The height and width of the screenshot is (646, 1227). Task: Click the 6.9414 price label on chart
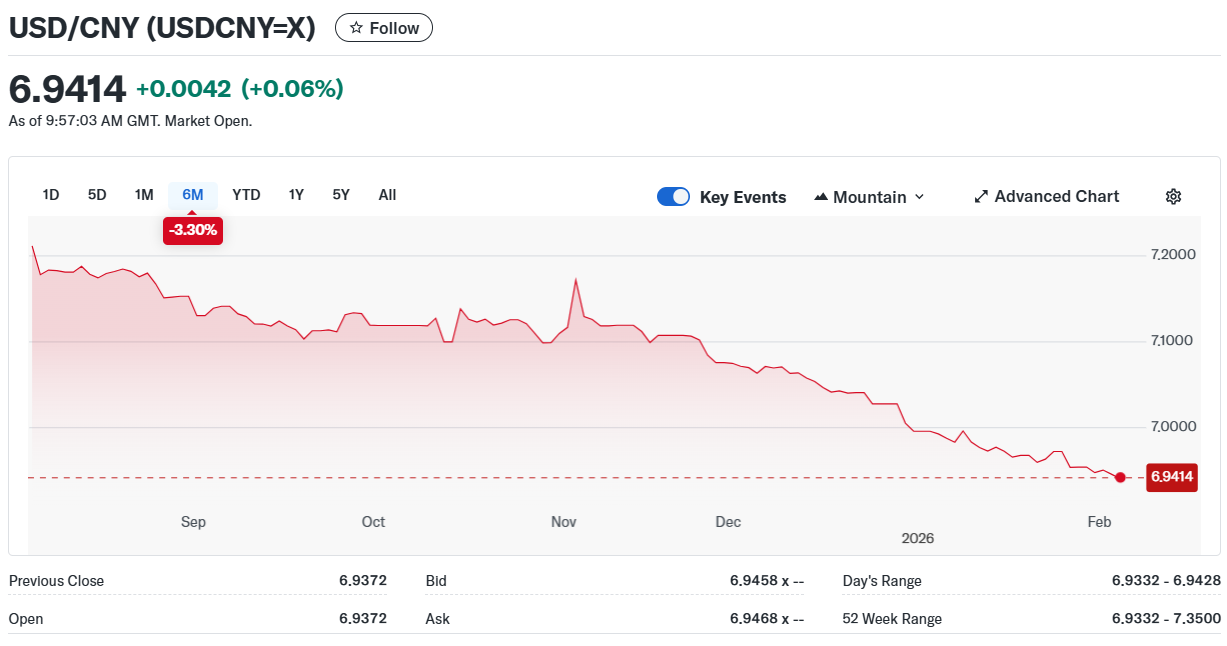point(1171,477)
